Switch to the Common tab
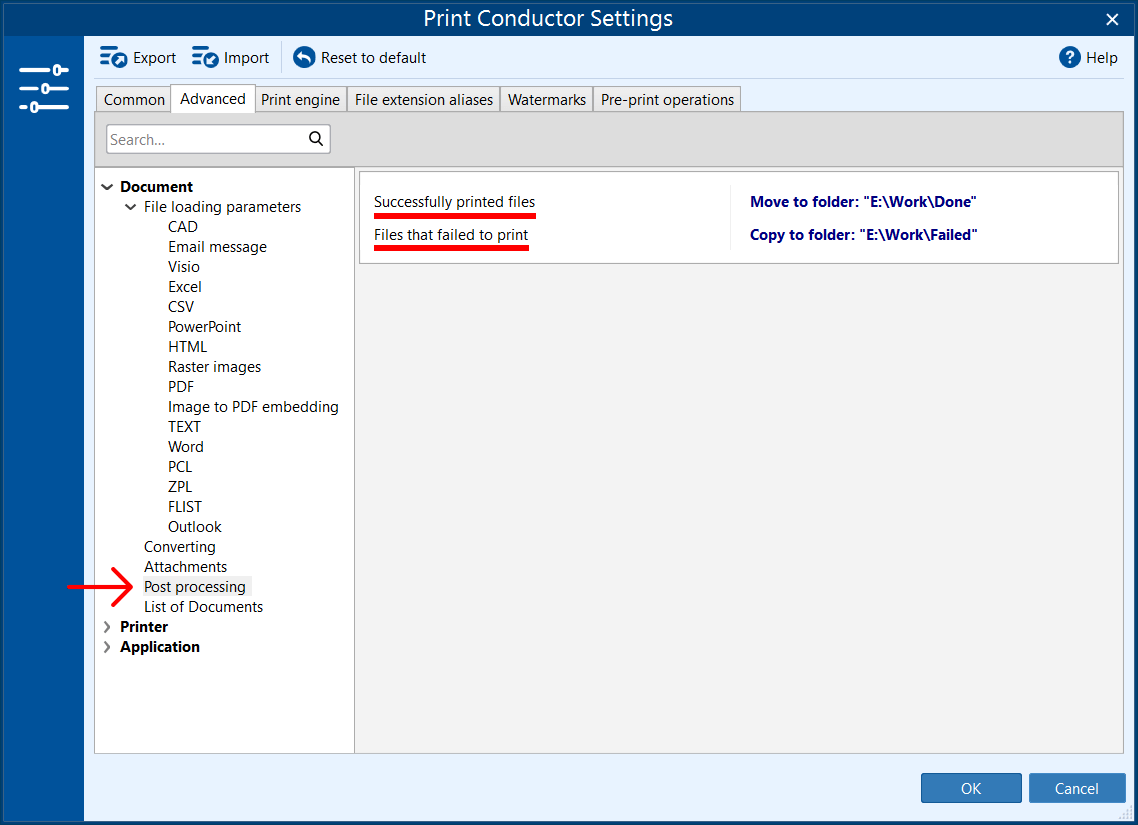Viewport: 1138px width, 825px height. 134,100
